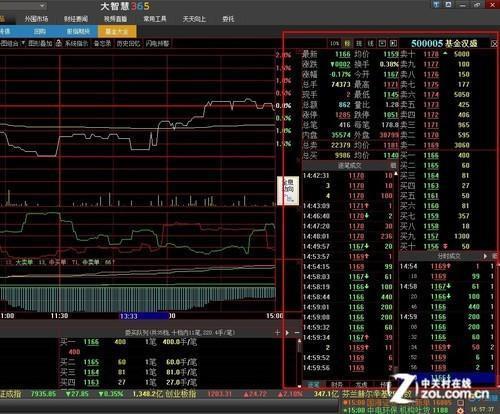Click the right arrow in 分时成交 header
This screenshot has height=414, width=500.
tap(485, 256)
